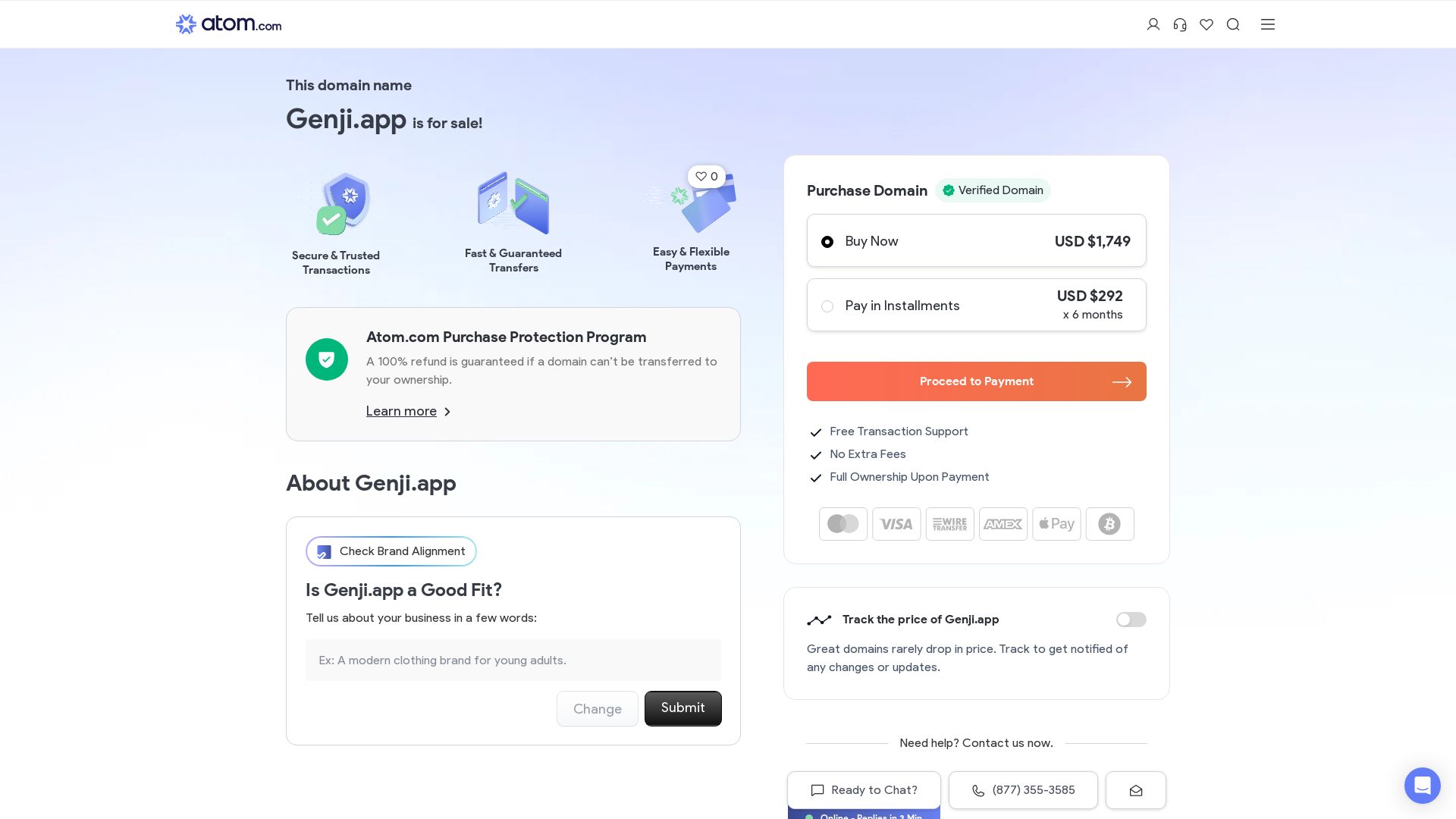Click the search magnifier icon
This screenshot has height=819, width=1456.
tap(1233, 24)
